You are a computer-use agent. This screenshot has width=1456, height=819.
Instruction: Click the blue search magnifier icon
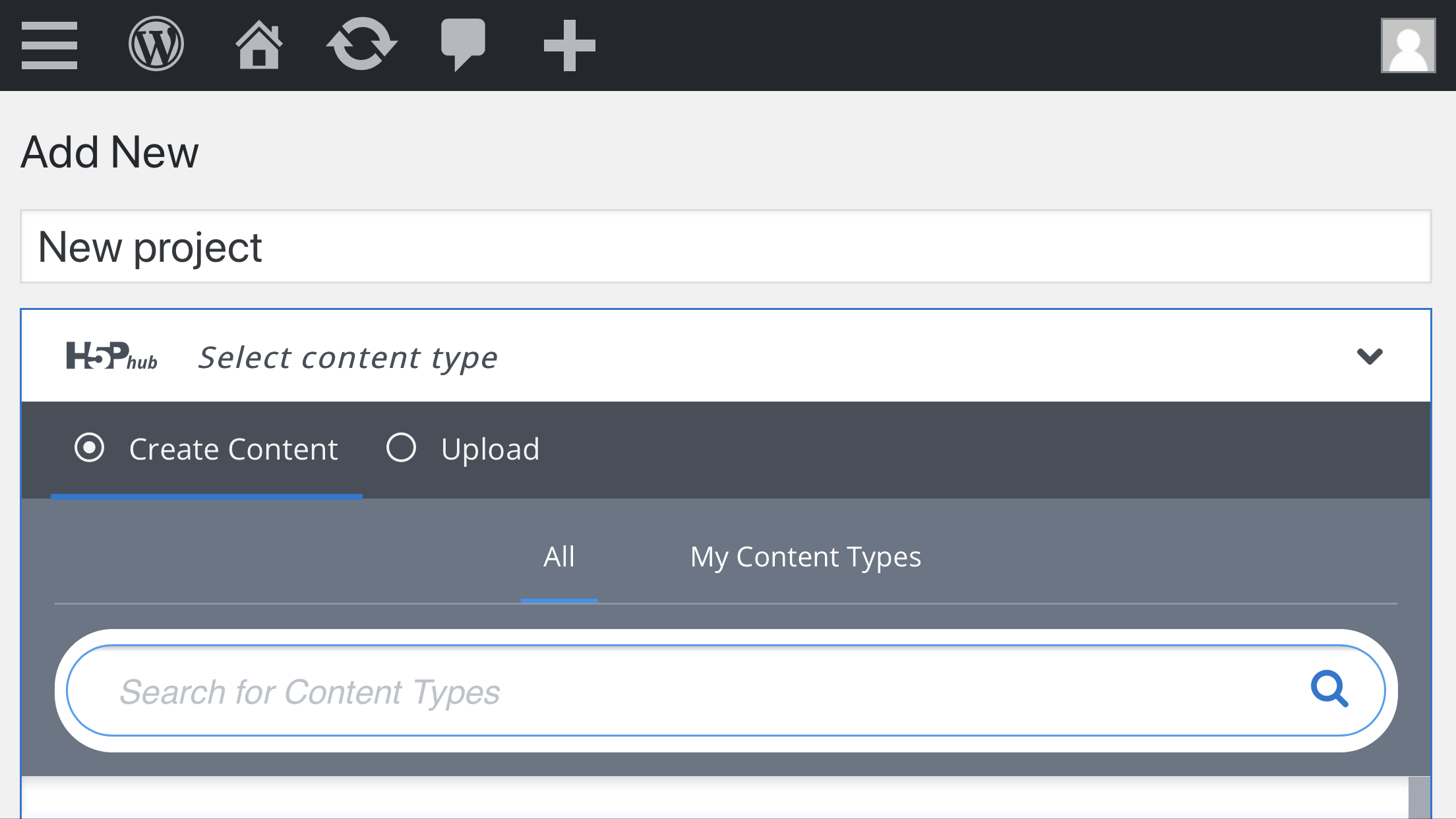click(1329, 689)
